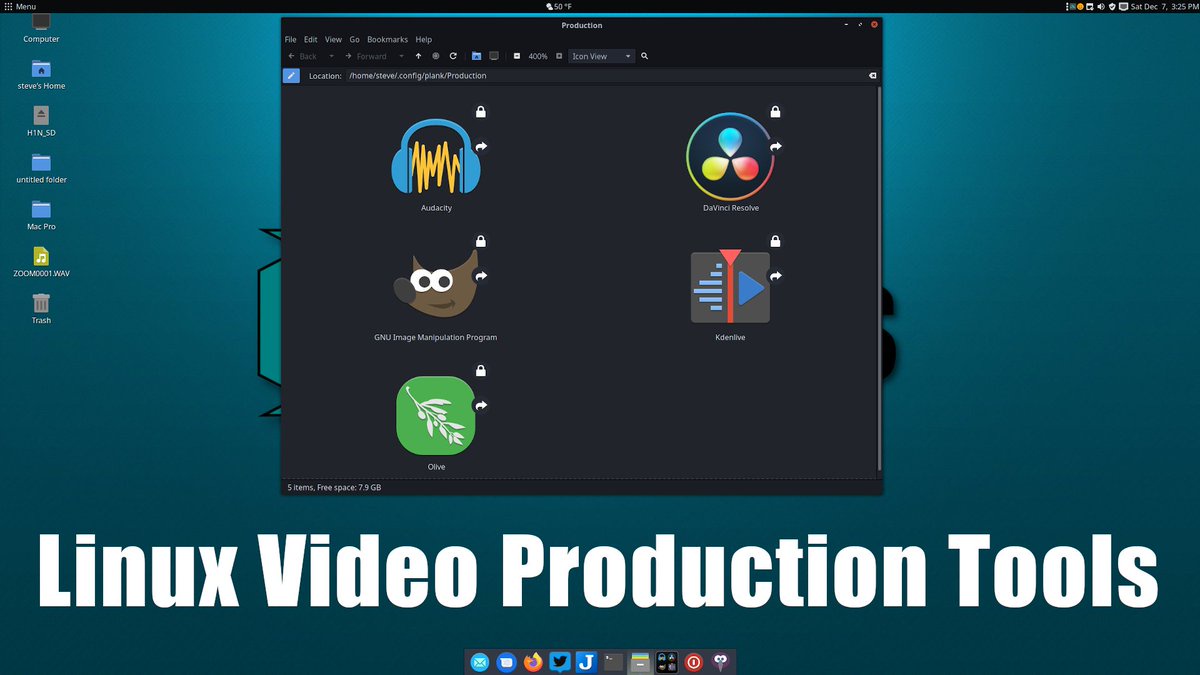This screenshot has width=1200, height=675.
Task: Click the link arrow emblem on Audacity
Action: click(481, 146)
